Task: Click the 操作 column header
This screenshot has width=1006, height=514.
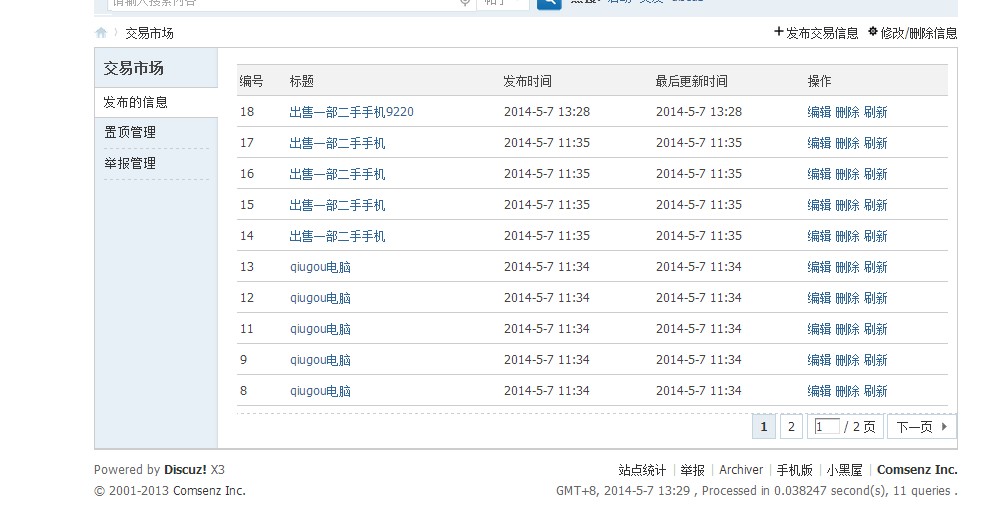Action: coord(819,81)
